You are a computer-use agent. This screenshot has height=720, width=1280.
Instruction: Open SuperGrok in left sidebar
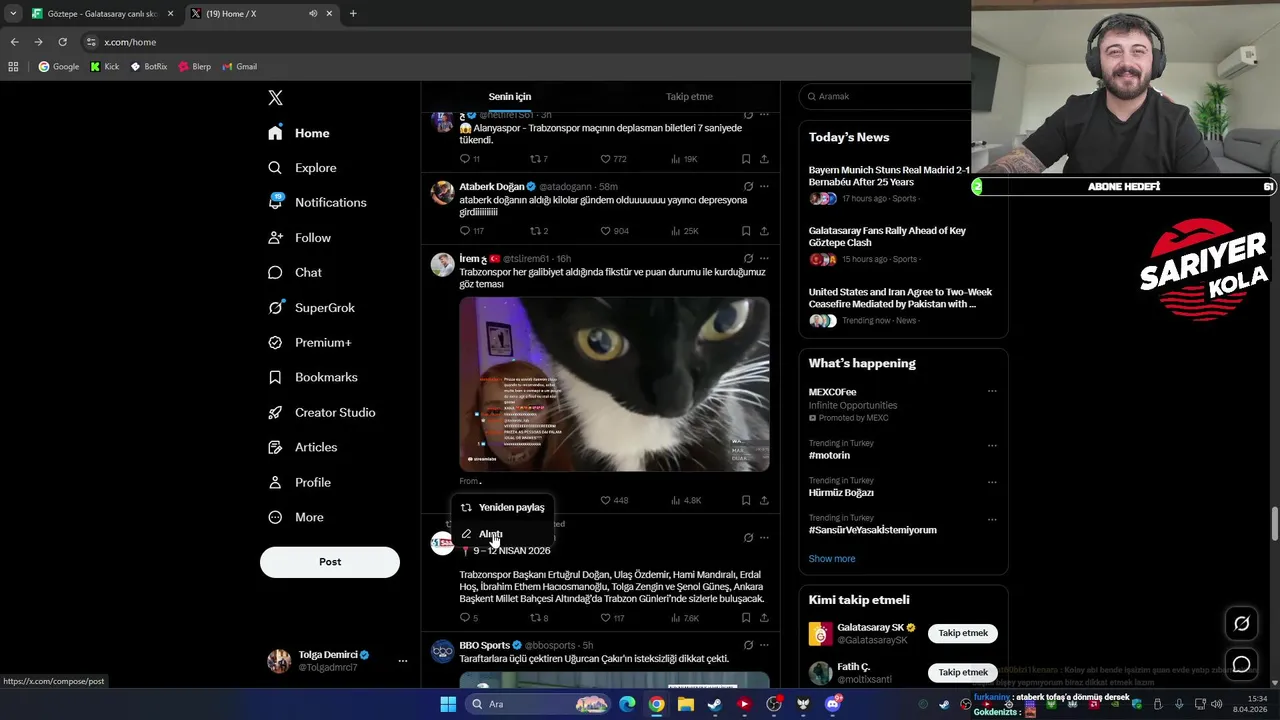(x=311, y=308)
